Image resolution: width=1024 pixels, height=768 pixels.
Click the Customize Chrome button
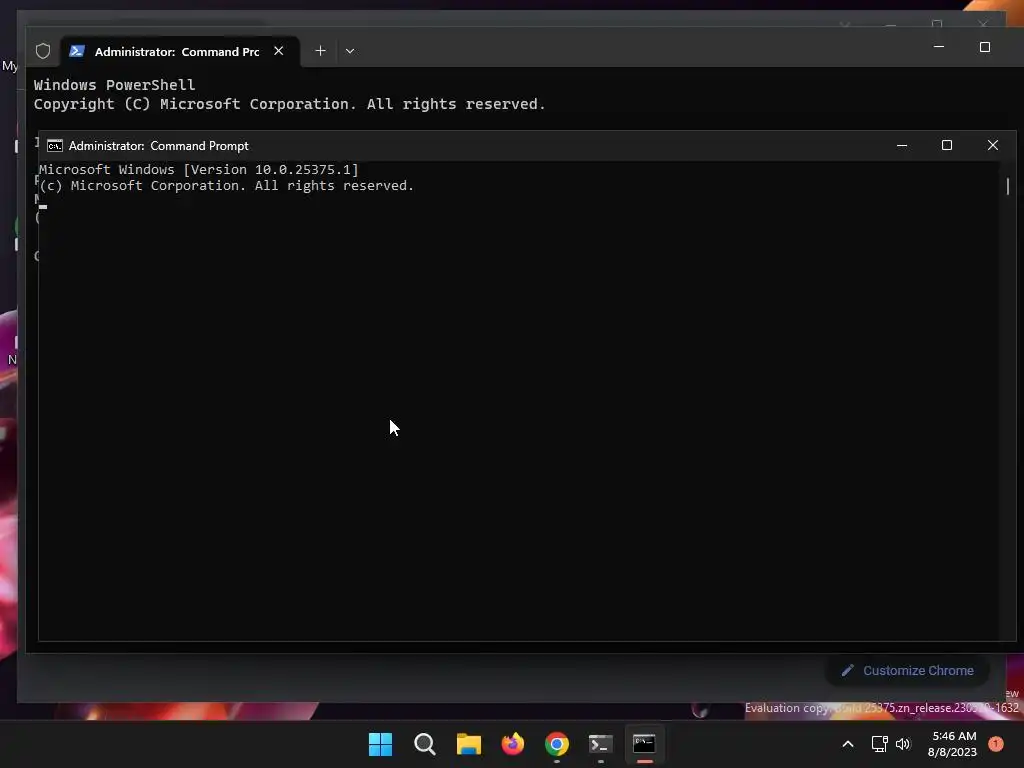[908, 671]
